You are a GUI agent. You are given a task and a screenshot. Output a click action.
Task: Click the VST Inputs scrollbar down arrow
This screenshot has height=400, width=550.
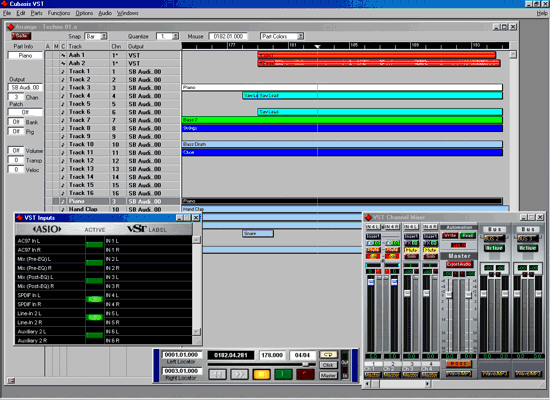pyautogui.click(x=196, y=332)
